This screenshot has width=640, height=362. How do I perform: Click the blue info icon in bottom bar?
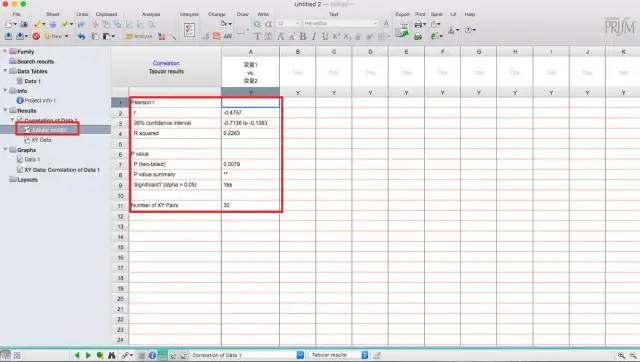pos(152,355)
